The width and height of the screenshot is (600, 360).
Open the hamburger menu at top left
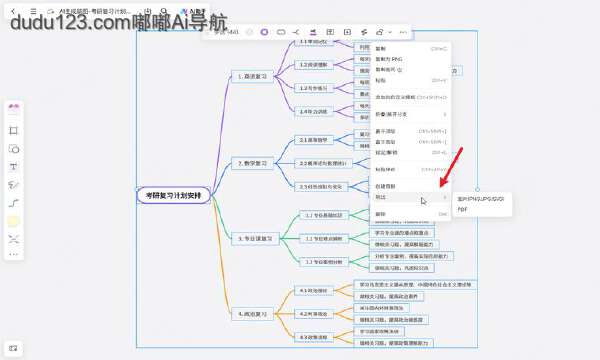(x=33, y=11)
